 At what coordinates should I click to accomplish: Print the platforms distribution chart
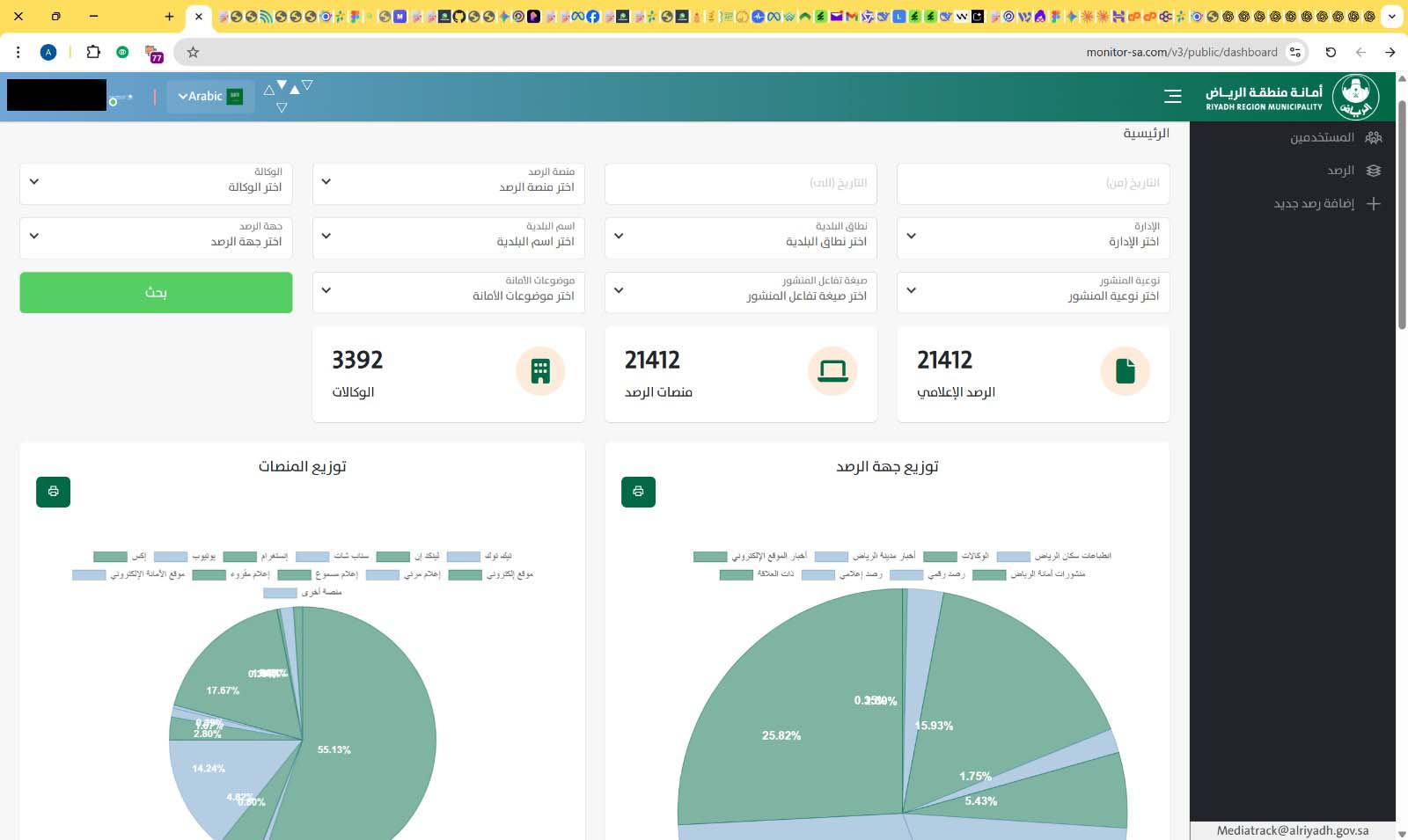tap(53, 492)
